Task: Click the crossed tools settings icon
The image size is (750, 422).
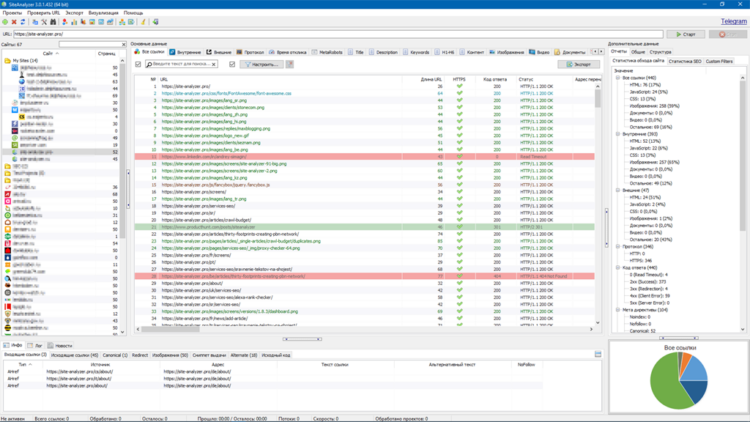Action: pos(44,22)
